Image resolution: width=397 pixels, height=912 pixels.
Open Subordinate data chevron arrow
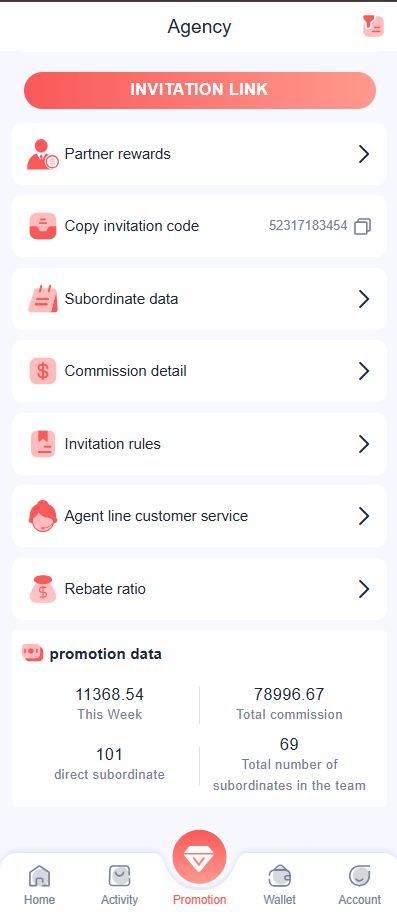point(364,299)
